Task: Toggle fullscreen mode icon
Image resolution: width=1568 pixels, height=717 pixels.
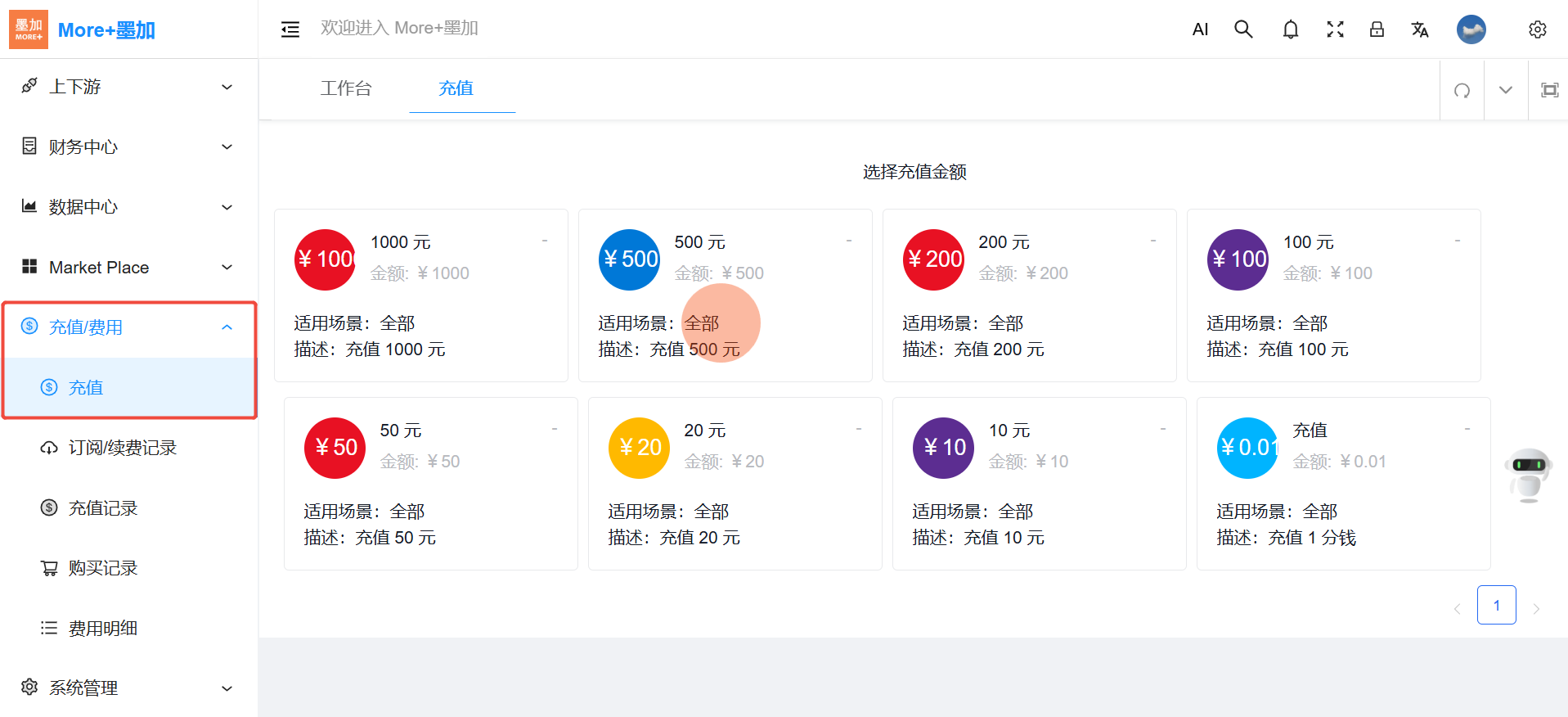Action: (x=1335, y=29)
